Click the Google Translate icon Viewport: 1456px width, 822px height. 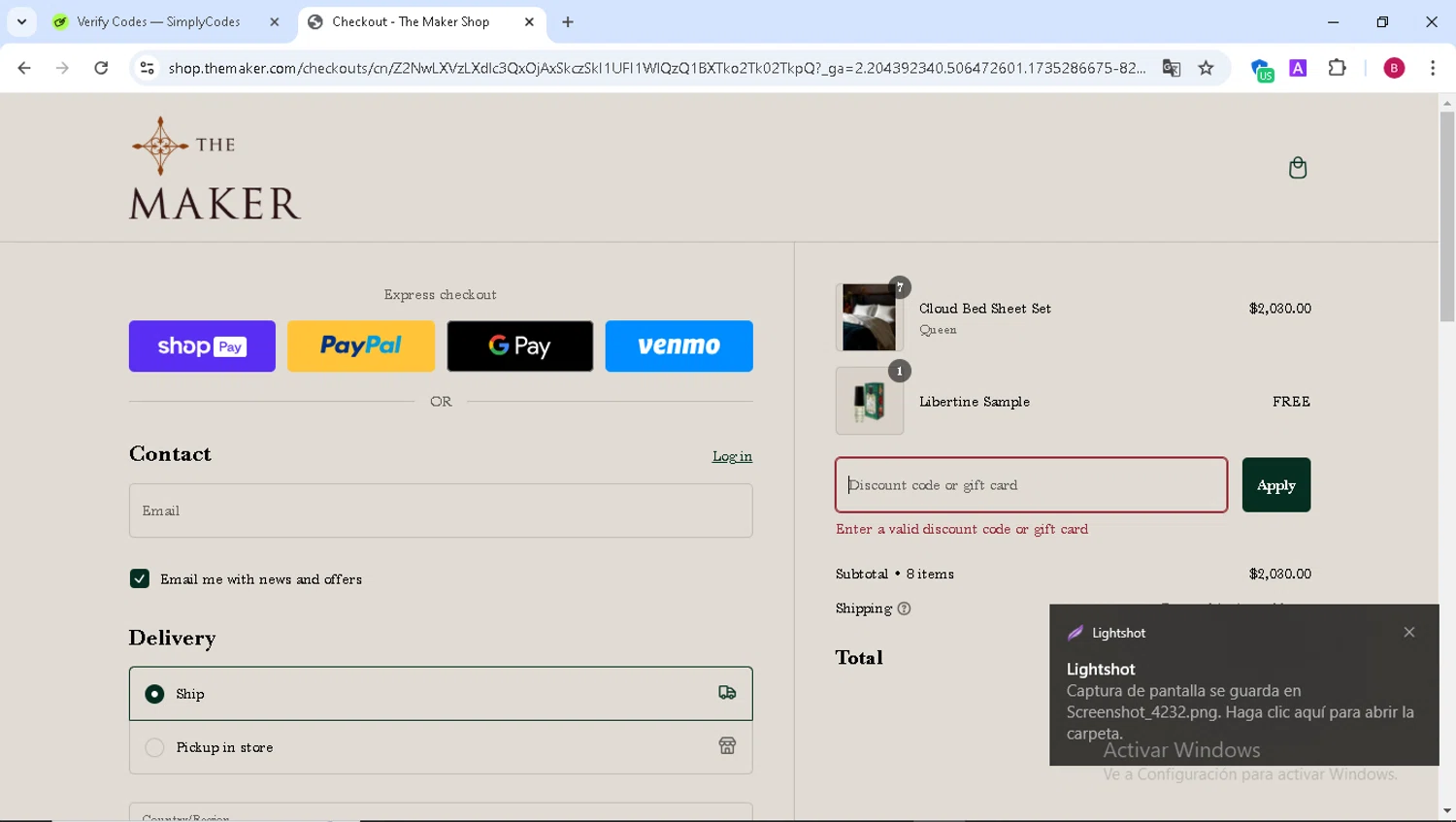pyautogui.click(x=1172, y=68)
